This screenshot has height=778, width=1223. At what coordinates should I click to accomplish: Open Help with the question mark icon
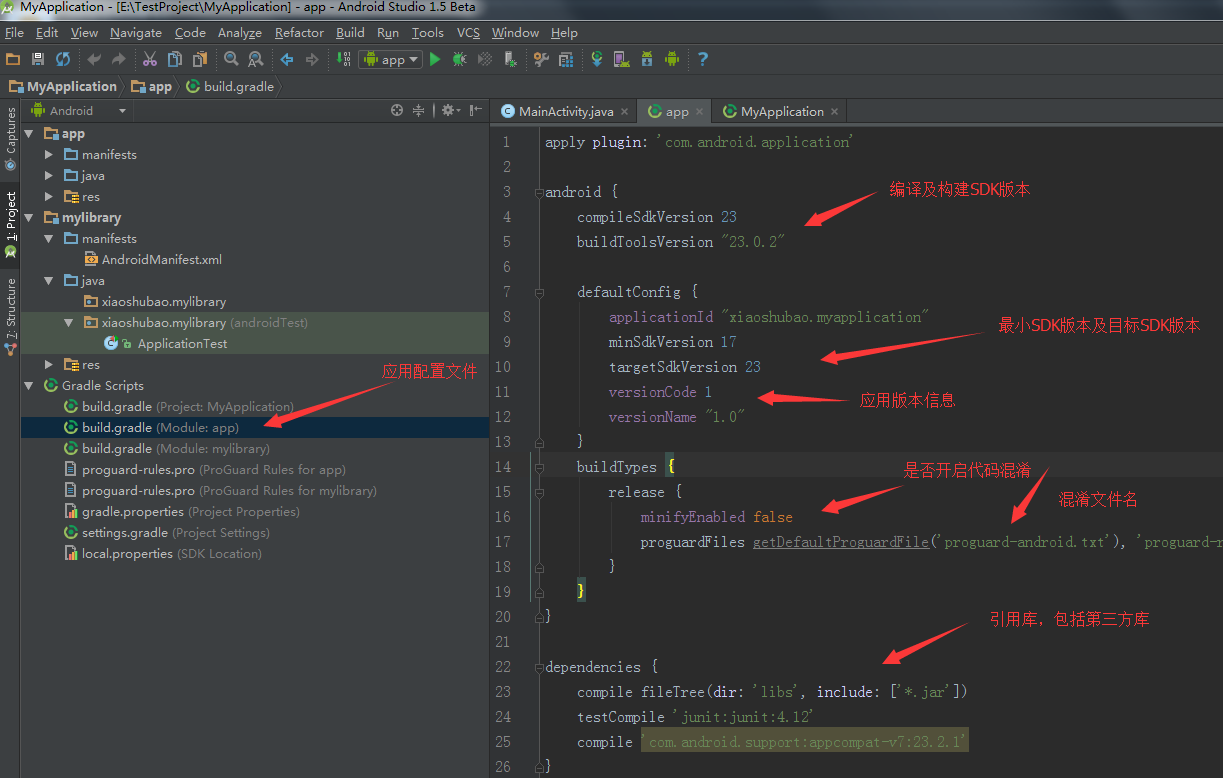tap(703, 60)
